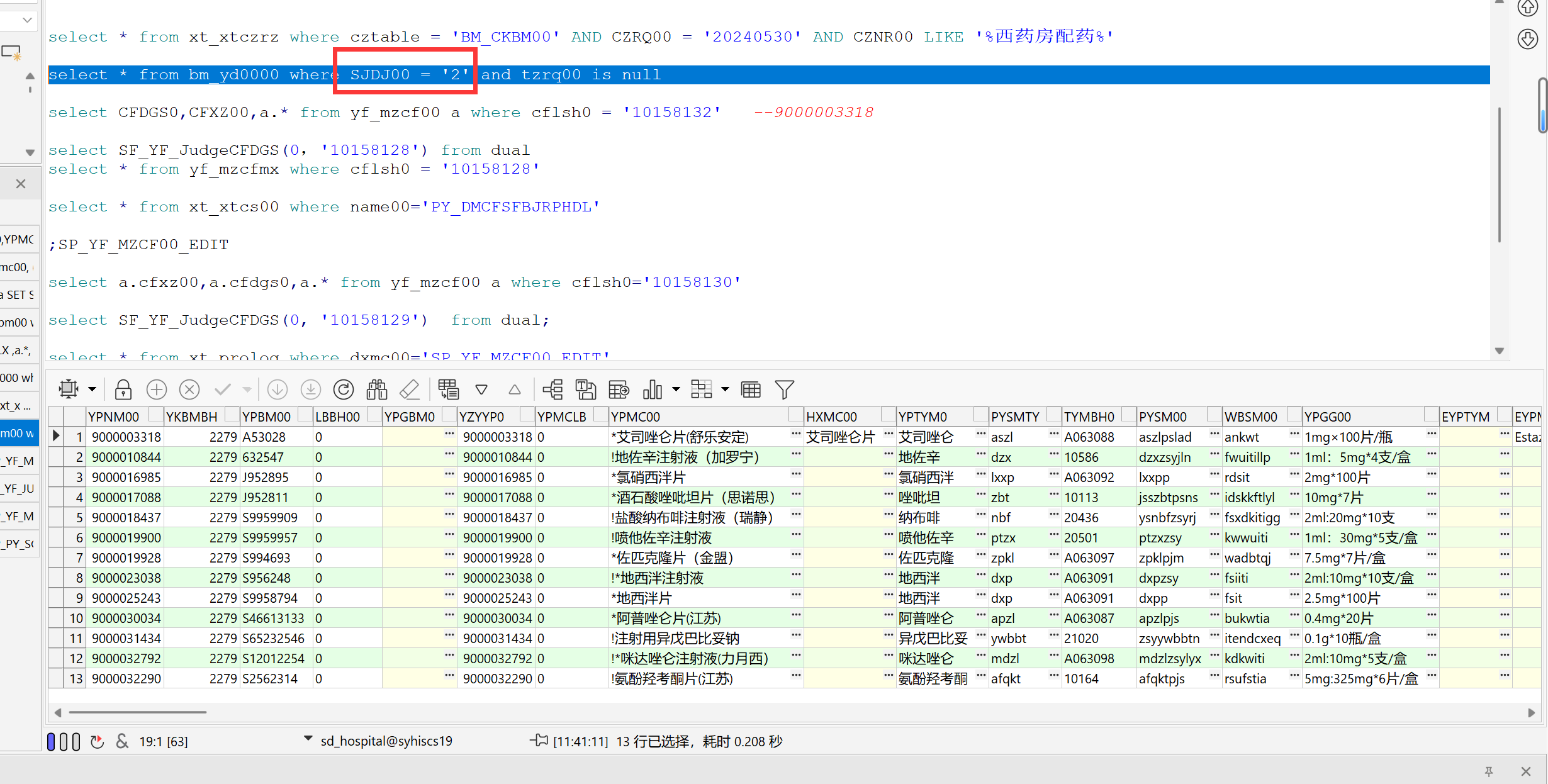The image size is (1548, 784).
Task: Tick the checkbox beside PYSM00 column header
Action: (1214, 415)
